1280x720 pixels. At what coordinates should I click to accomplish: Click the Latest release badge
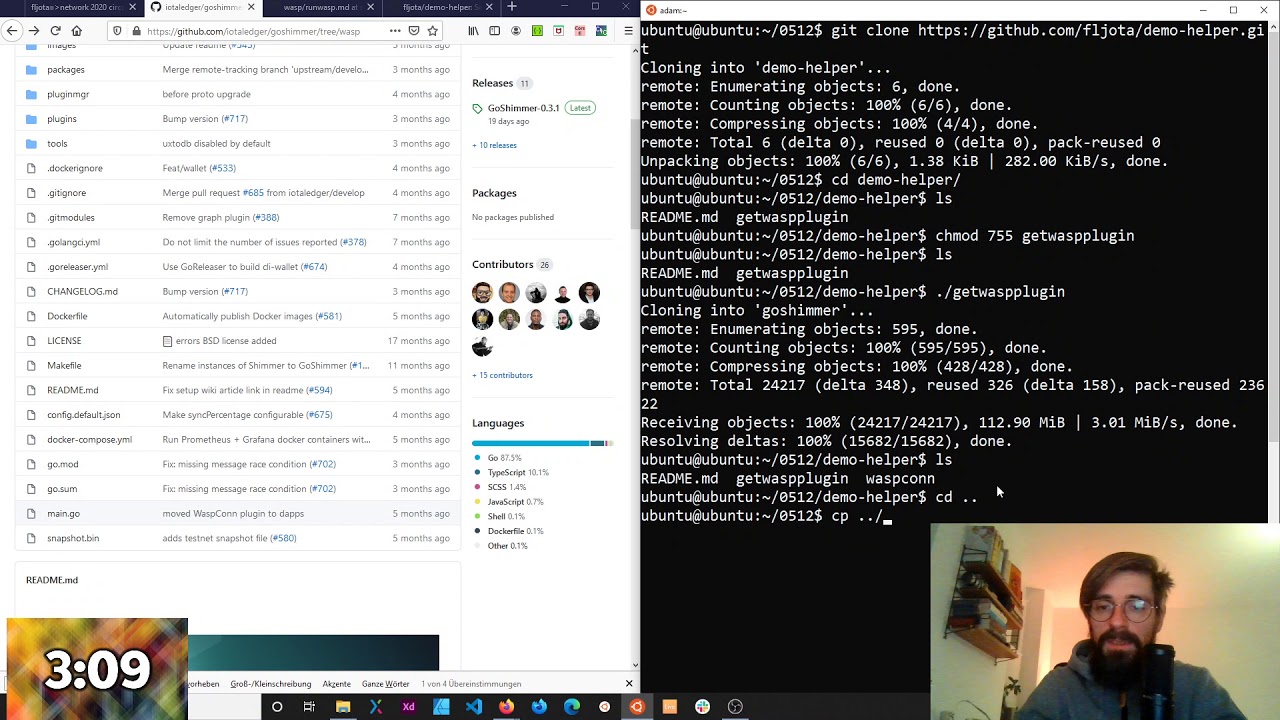coord(580,108)
